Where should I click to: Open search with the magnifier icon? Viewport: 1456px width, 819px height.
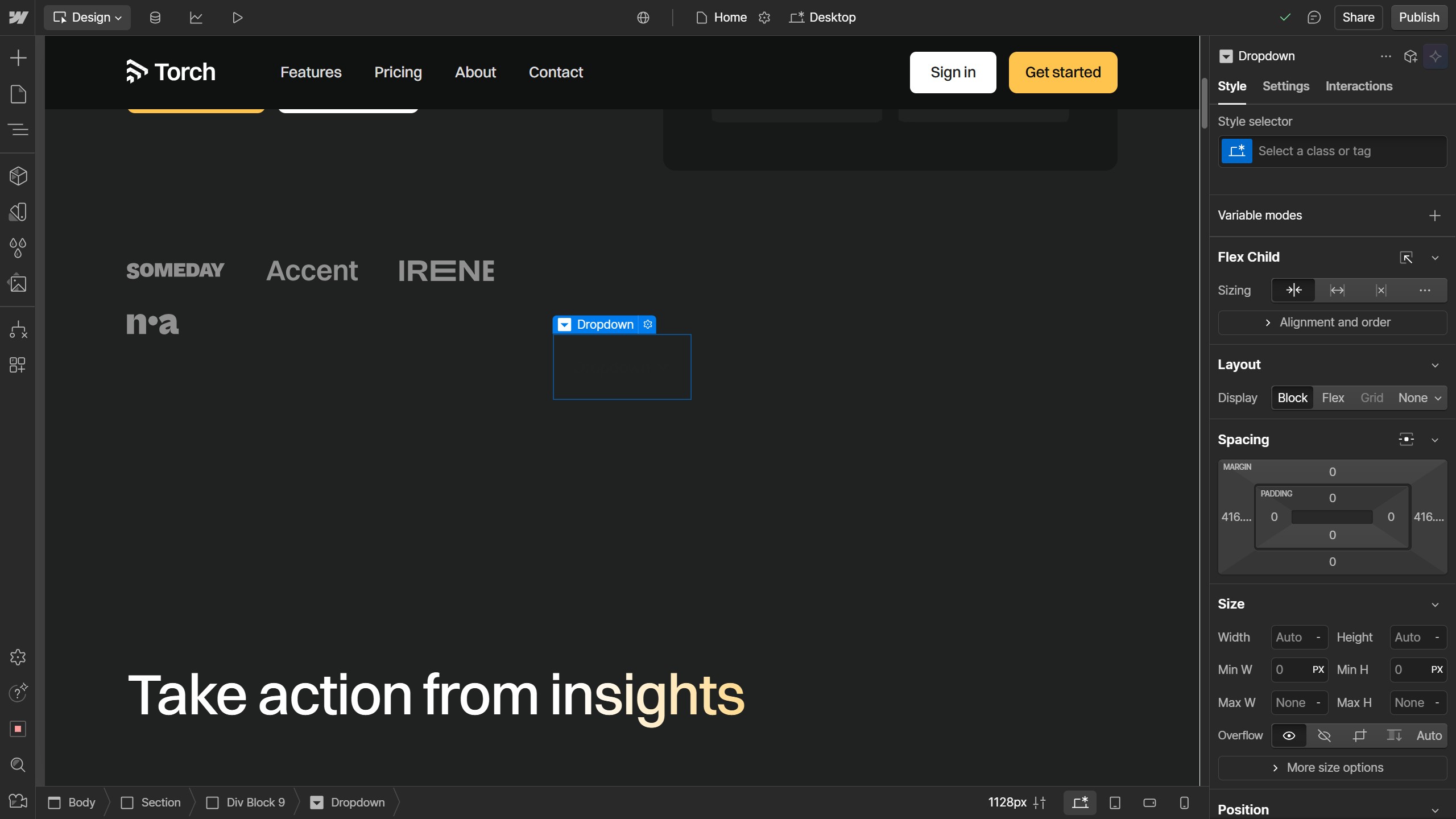[18, 765]
